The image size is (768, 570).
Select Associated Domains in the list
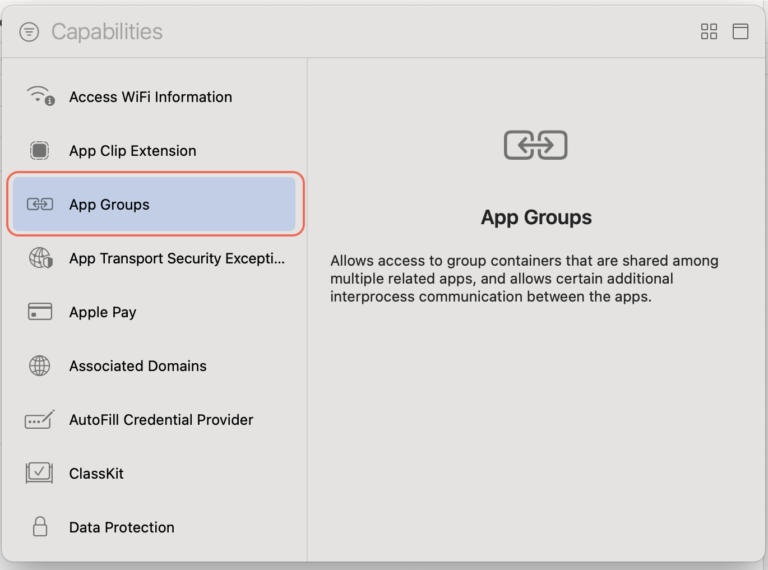coord(137,366)
